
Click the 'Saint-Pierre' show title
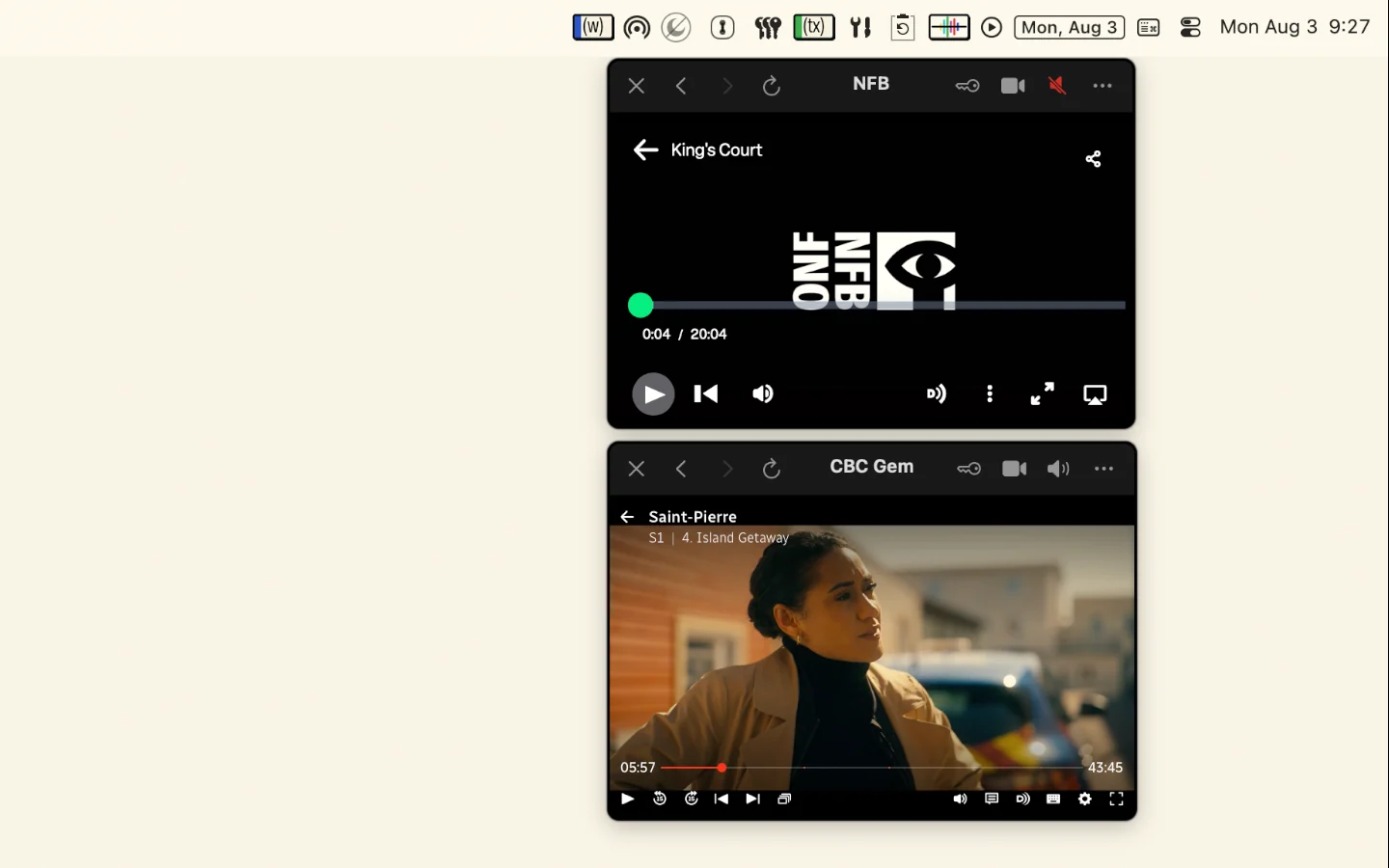pos(693,517)
